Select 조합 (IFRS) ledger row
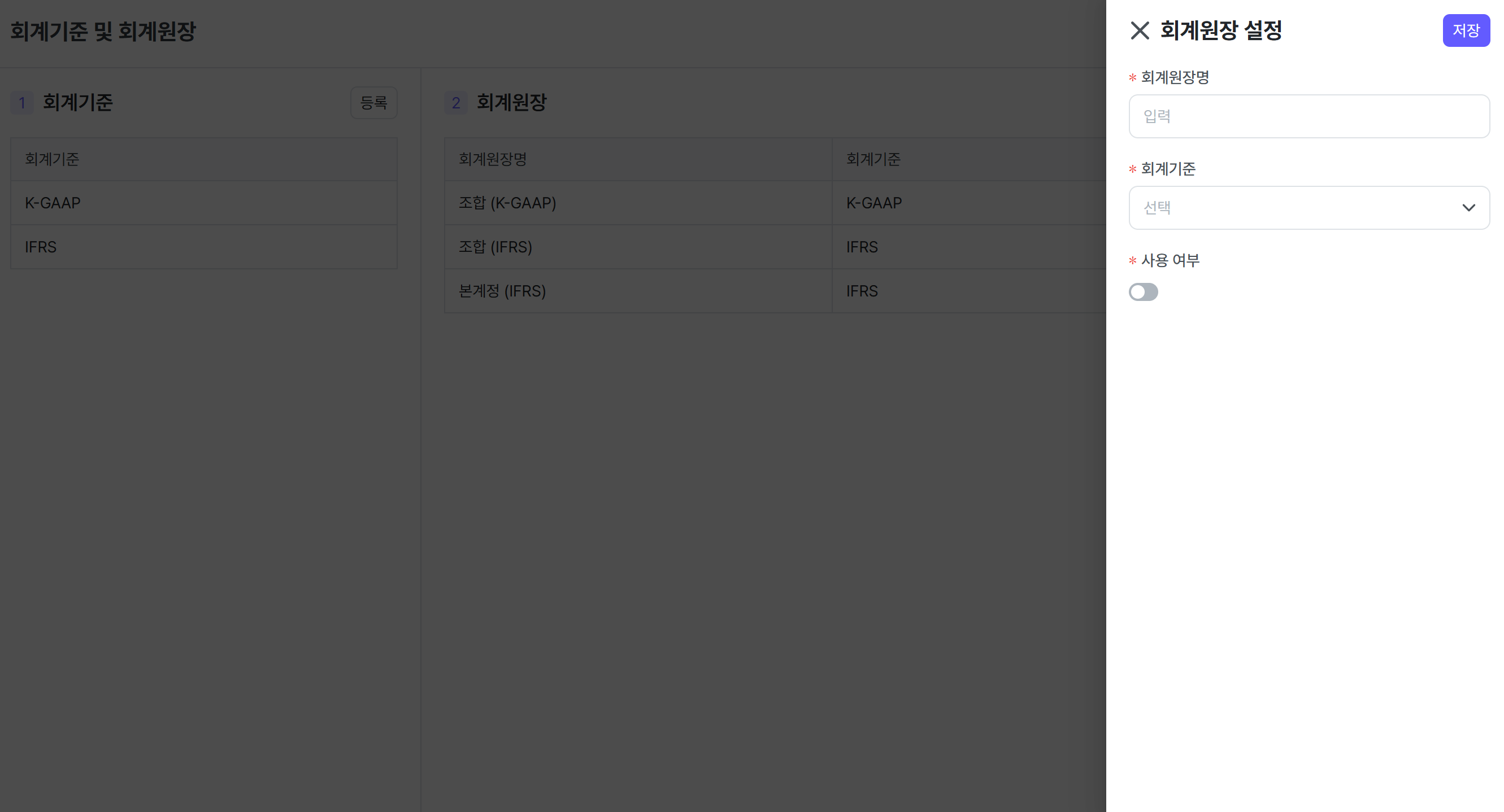 (775, 247)
